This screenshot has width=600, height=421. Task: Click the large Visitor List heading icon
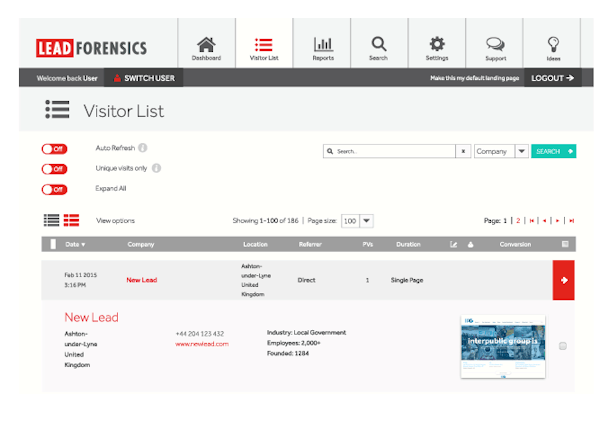57,109
